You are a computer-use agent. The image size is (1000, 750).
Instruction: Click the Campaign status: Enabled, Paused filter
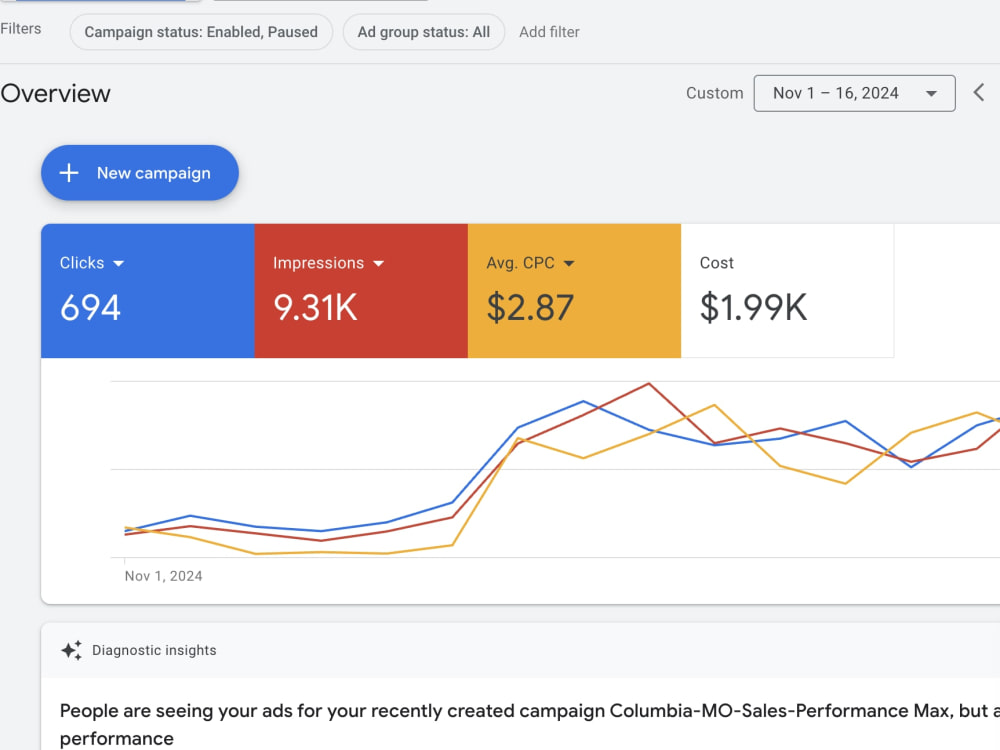(x=201, y=32)
